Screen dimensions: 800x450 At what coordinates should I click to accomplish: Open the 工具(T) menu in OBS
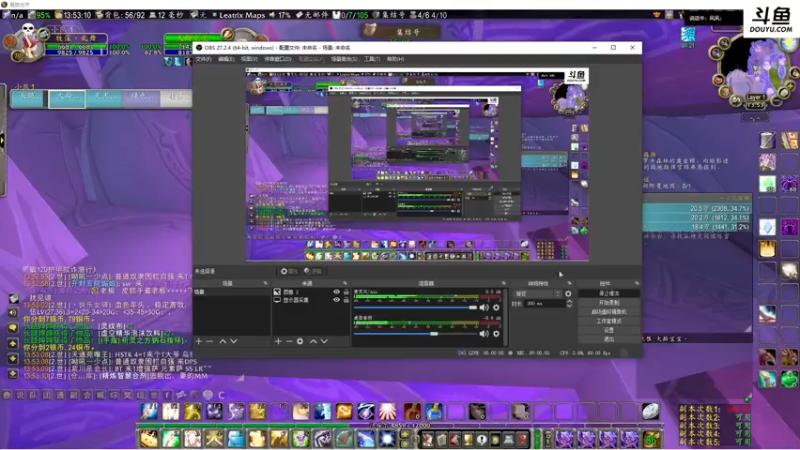(x=372, y=59)
